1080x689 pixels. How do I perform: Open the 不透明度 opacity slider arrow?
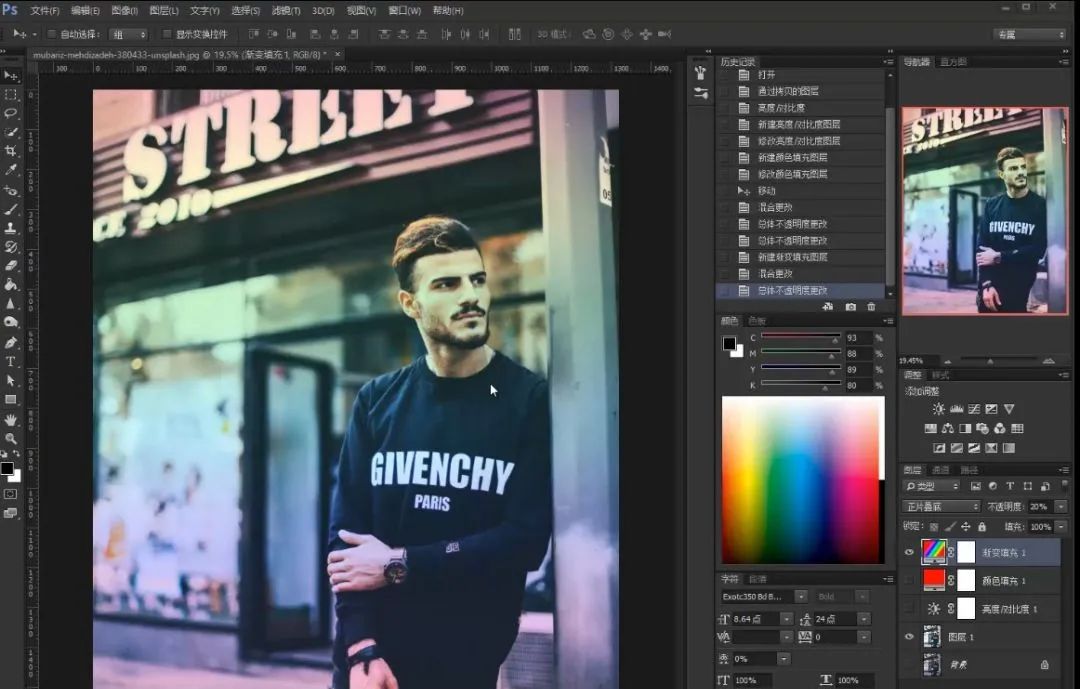point(1061,506)
